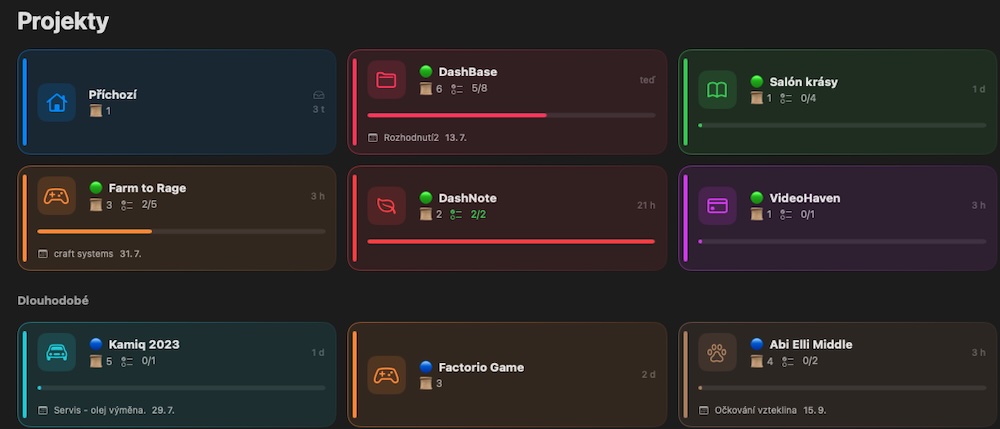Click the '3 t' timestamp on Příchozí card
The image size is (1000, 429).
[x=319, y=110]
